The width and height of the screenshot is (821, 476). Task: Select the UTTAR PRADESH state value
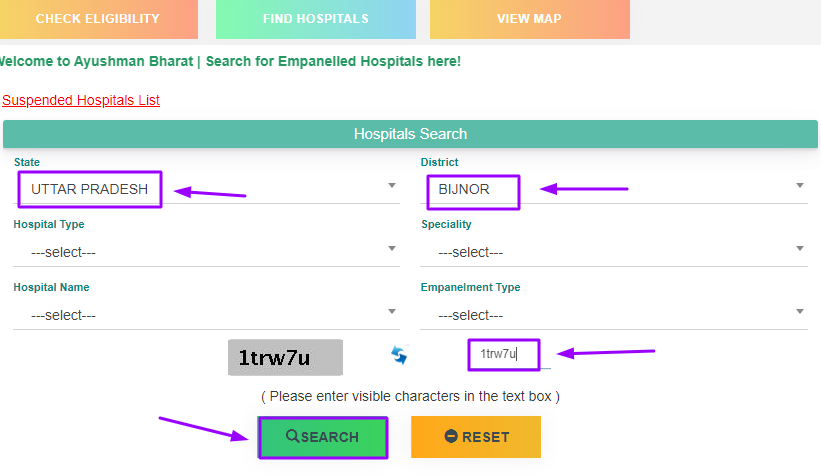click(x=90, y=189)
